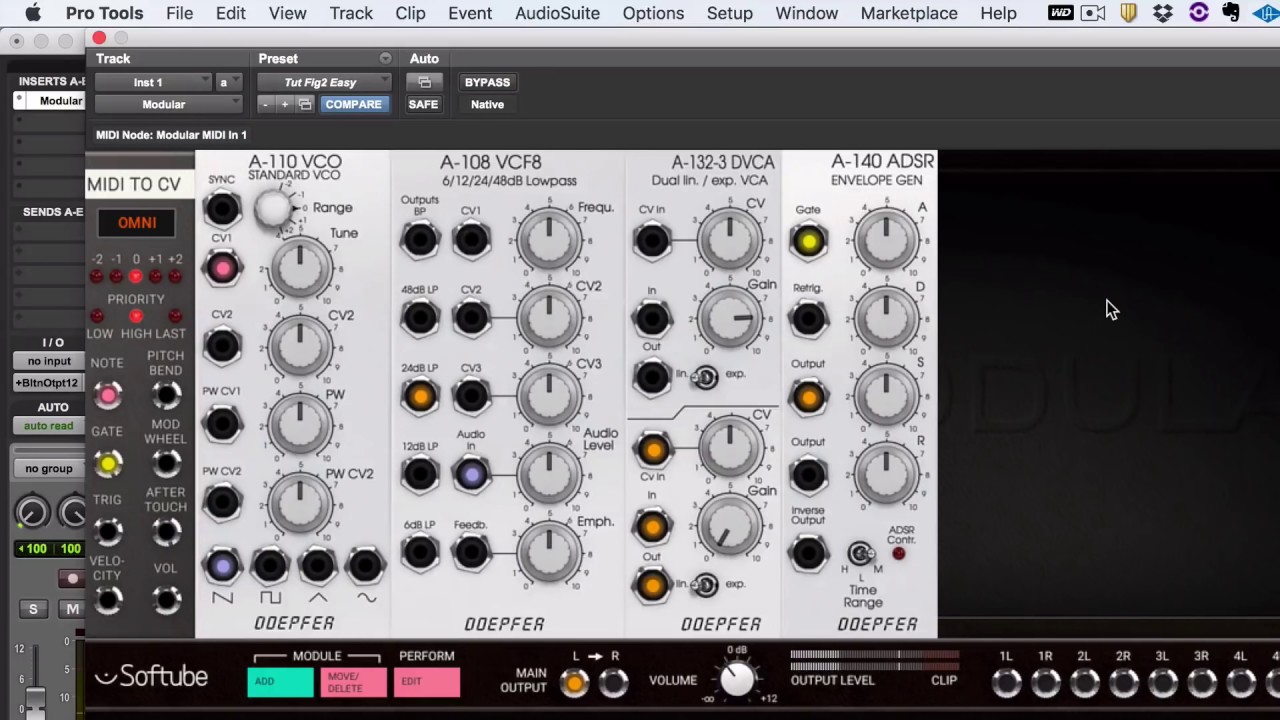Screen dimensions: 1280x720
Task: Flip the ADSR Time Range switch
Action: [859, 553]
